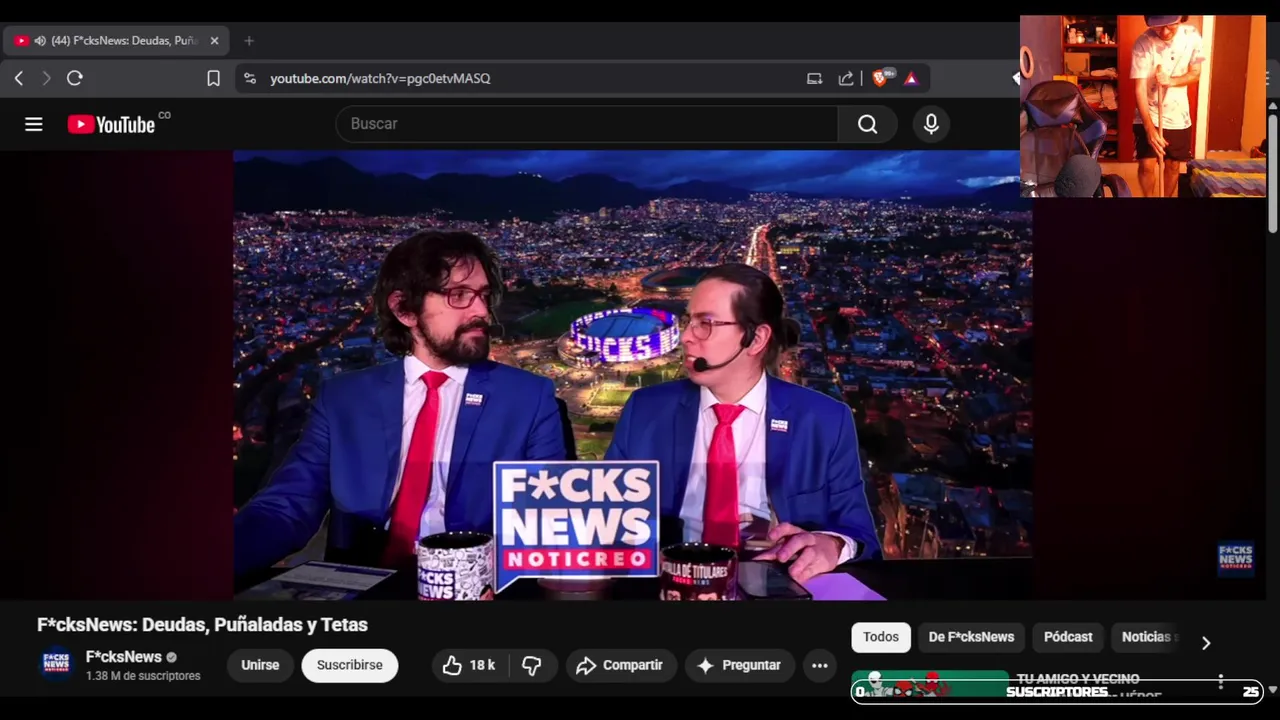
Task: Open the Brave Shields lion icon
Action: tap(881, 77)
